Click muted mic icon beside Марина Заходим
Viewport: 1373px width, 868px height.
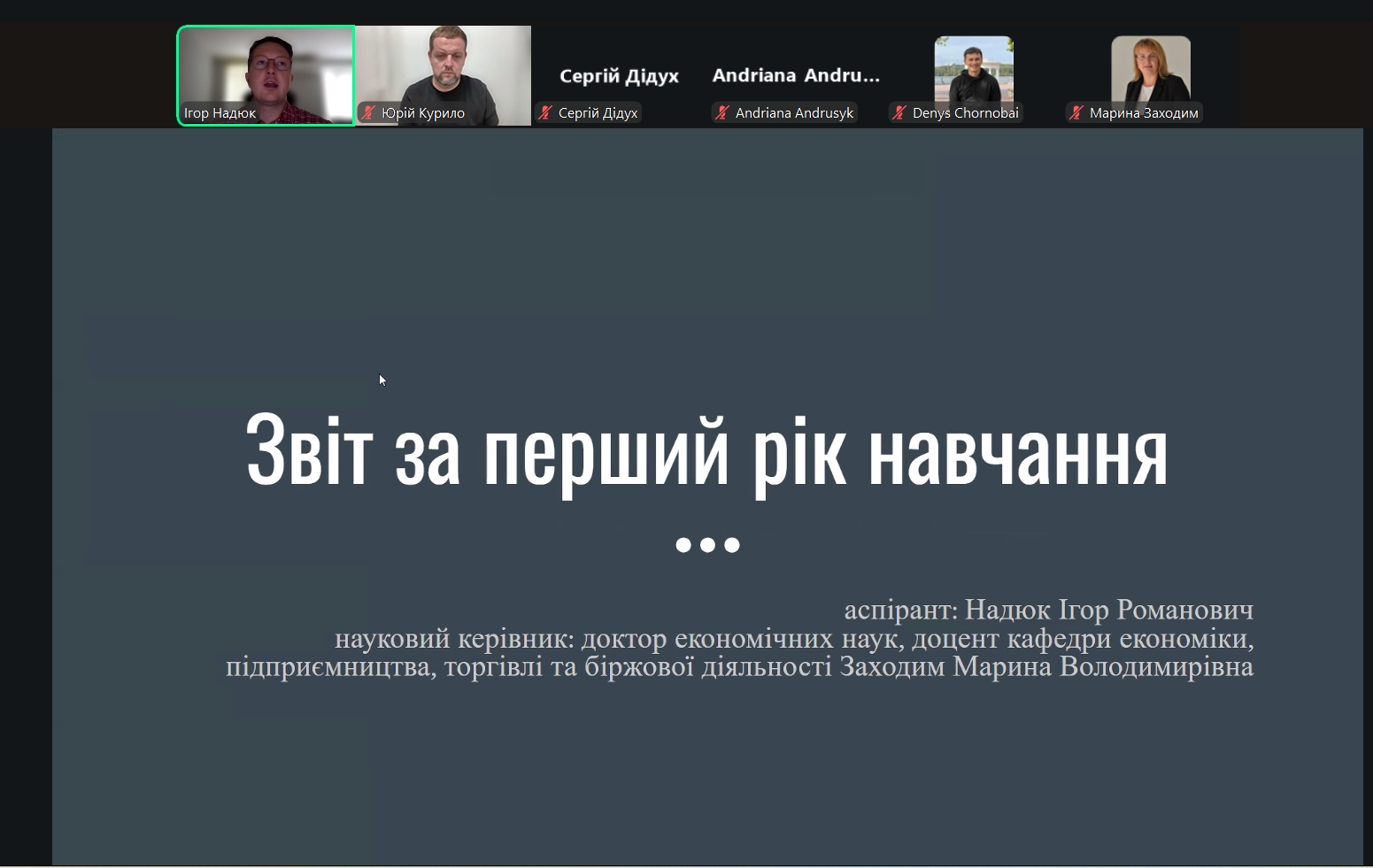click(x=1076, y=112)
